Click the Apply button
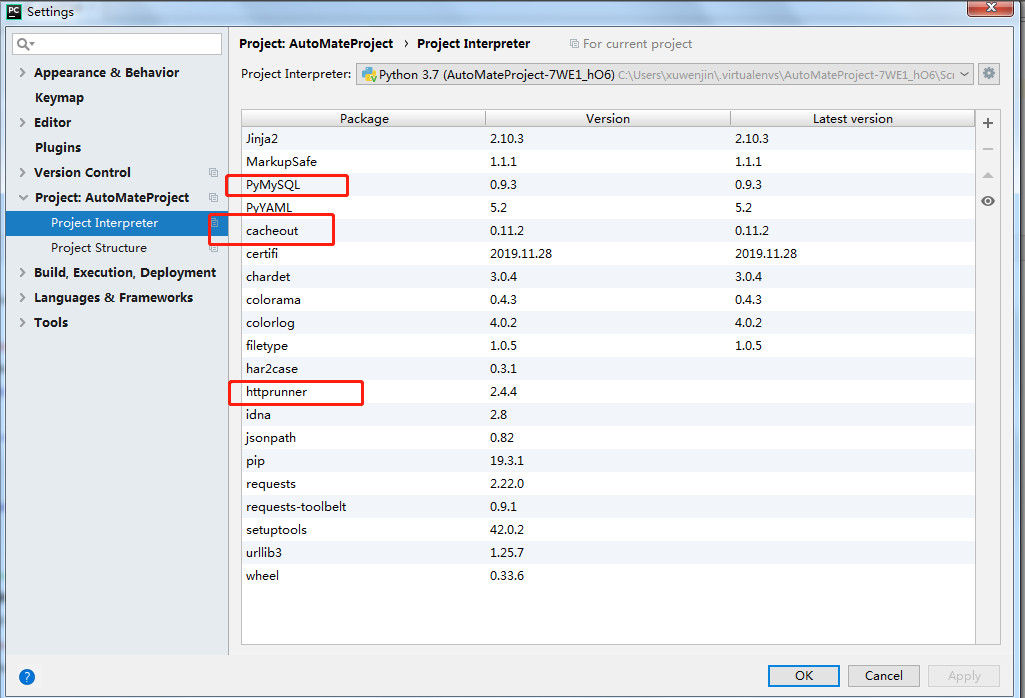Viewport: 1025px width, 698px height. coord(964,676)
